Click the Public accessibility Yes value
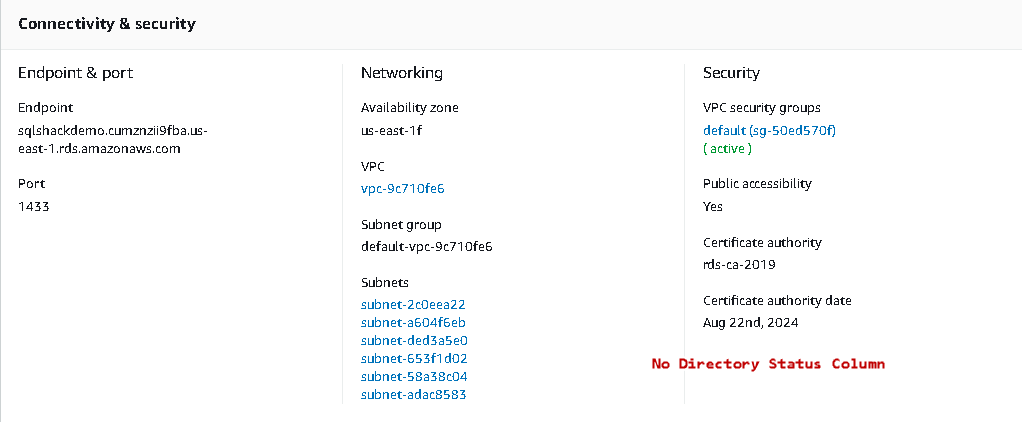This screenshot has height=422, width=1022. click(713, 207)
